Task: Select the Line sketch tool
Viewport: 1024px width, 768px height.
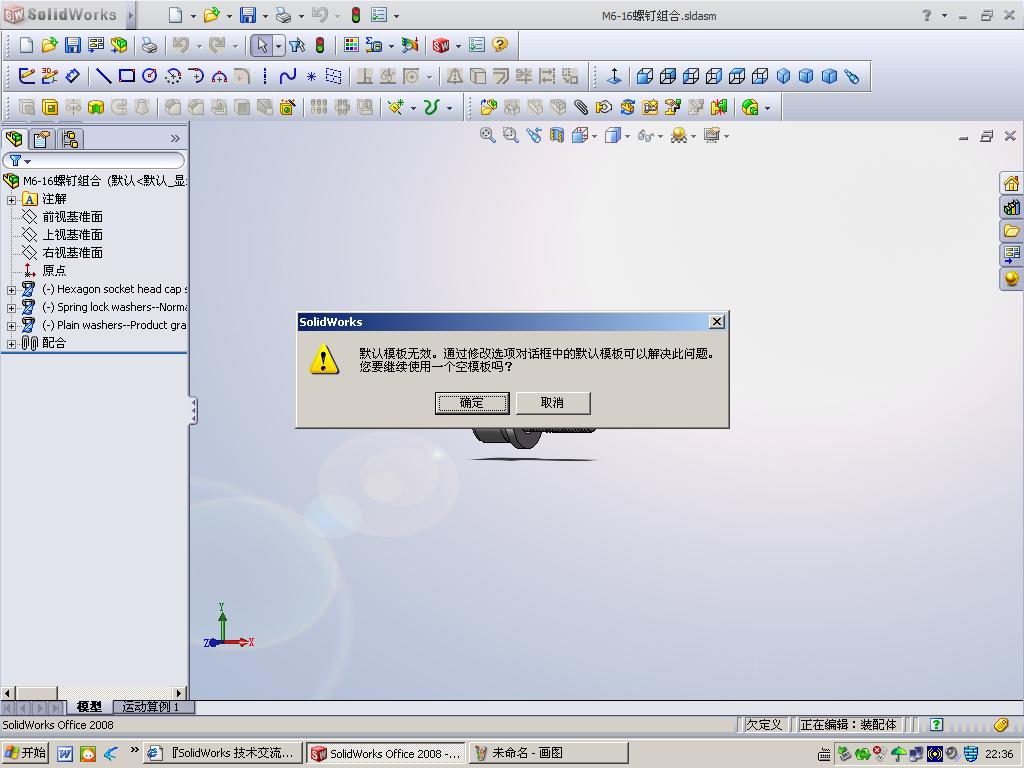Action: 103,76
